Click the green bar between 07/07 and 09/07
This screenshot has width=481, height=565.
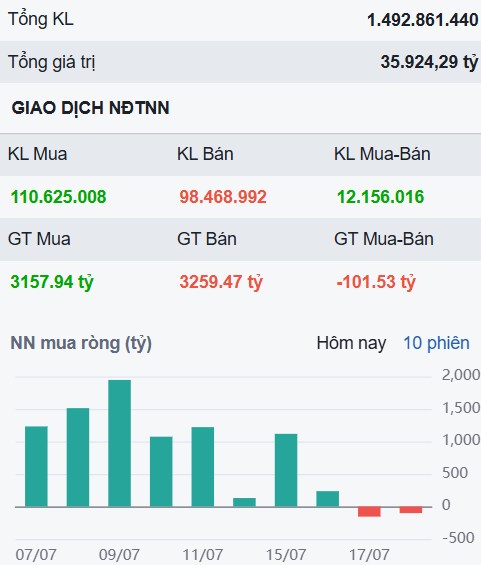click(78, 457)
